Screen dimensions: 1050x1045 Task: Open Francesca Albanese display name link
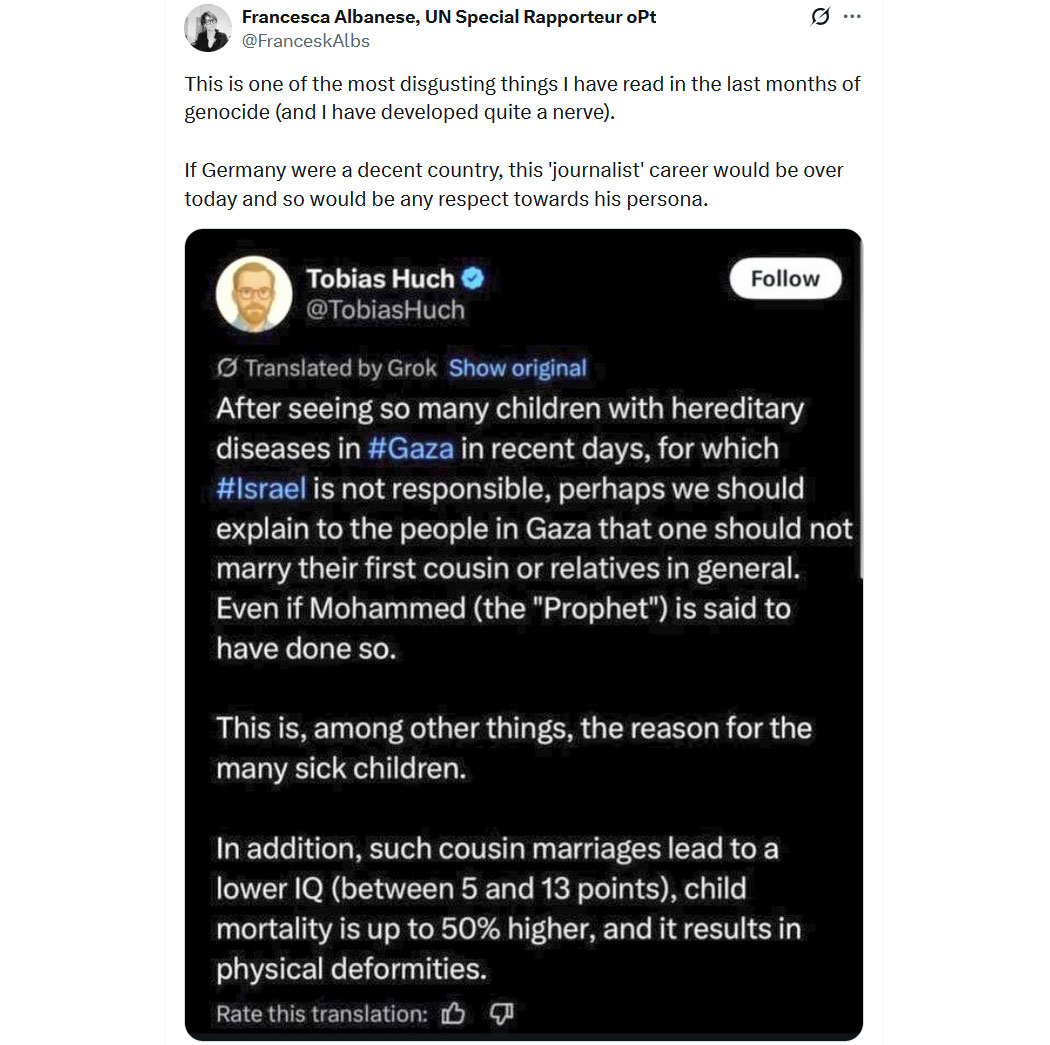449,17
